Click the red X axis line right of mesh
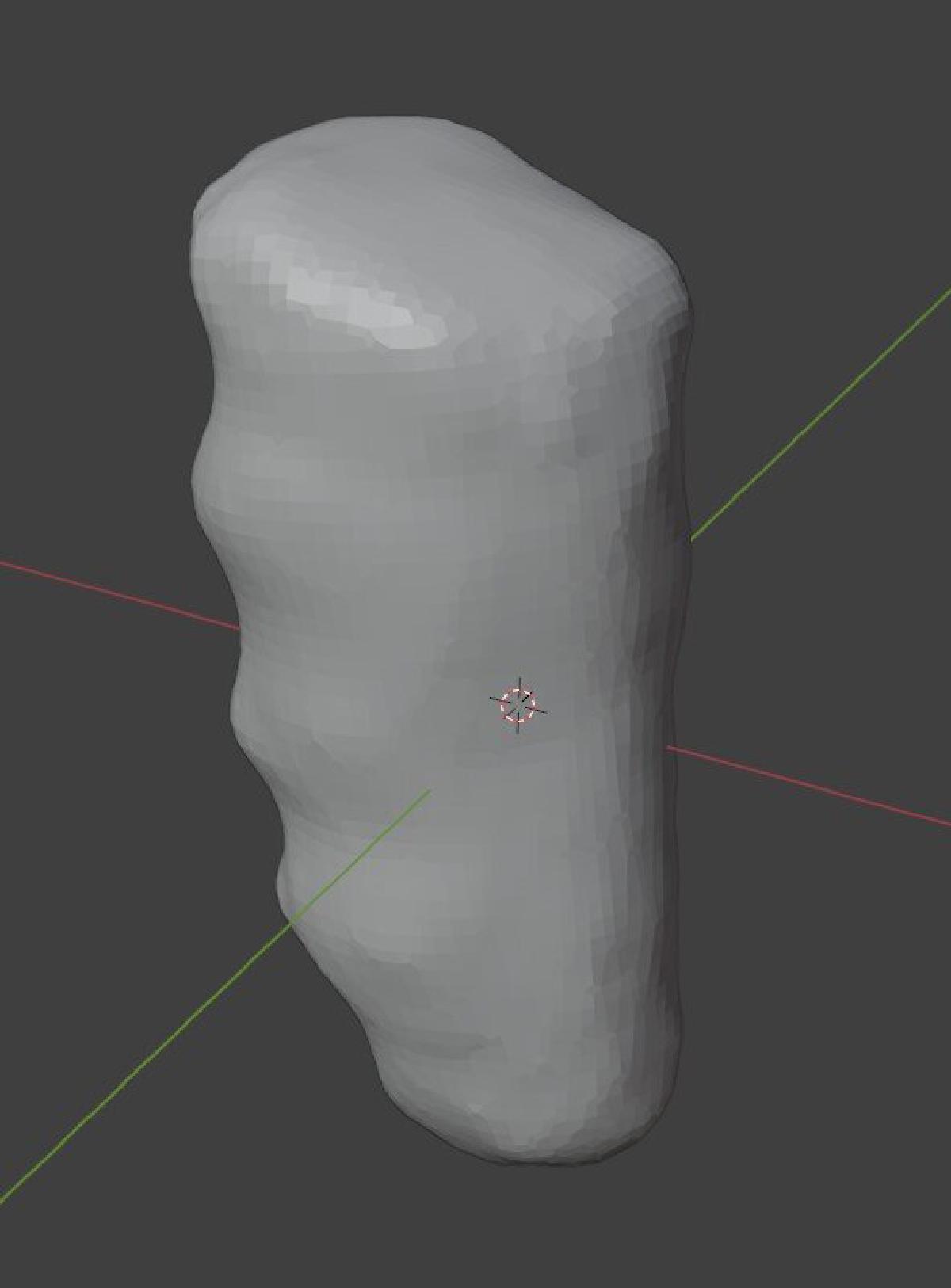The height and width of the screenshot is (1288, 951). coord(808,785)
